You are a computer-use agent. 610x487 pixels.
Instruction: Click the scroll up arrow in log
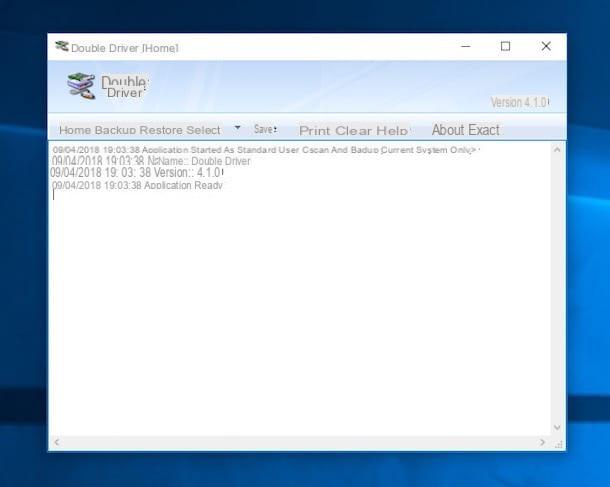pyautogui.click(x=557, y=150)
